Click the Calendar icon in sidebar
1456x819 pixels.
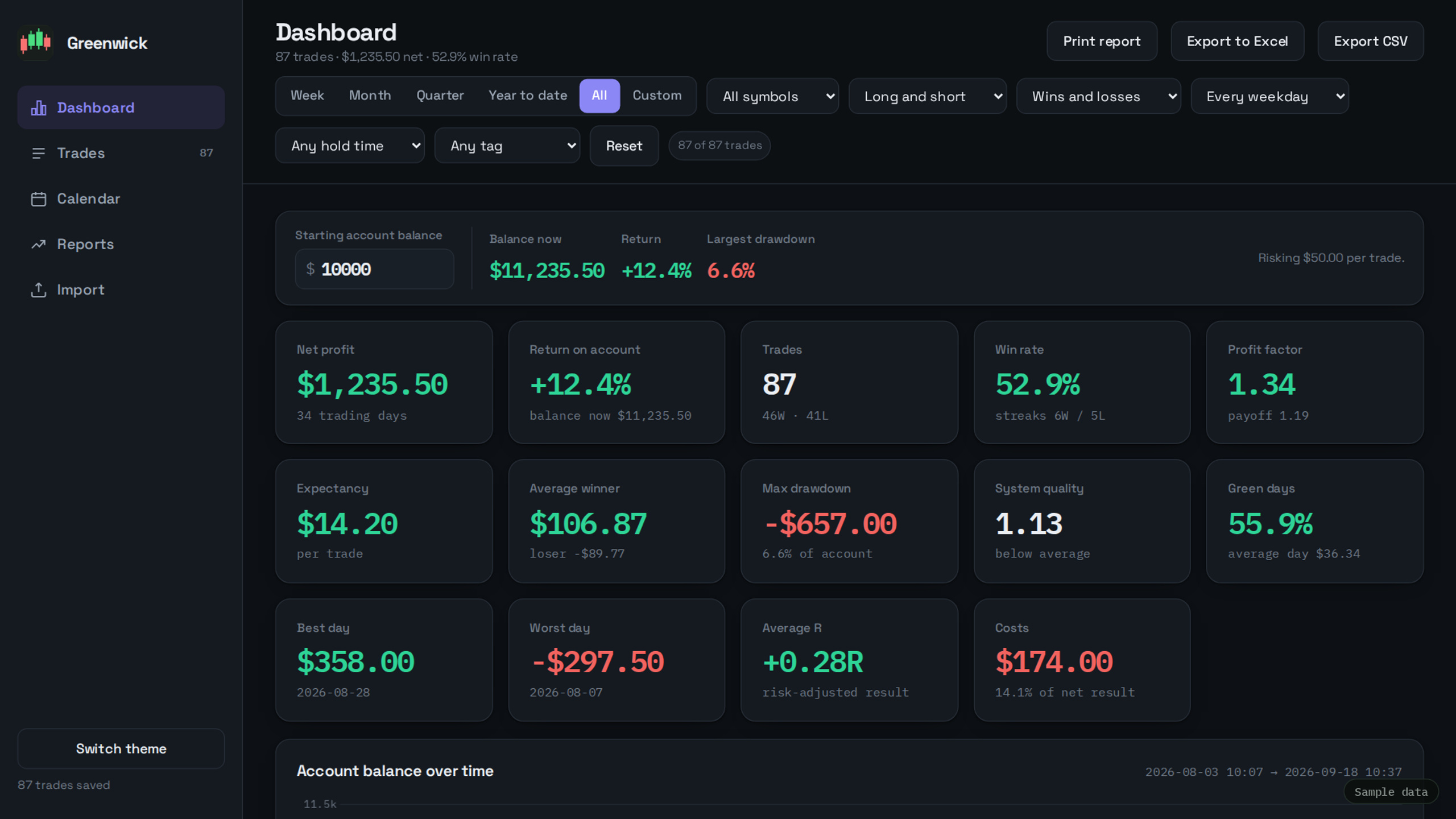[39, 198]
